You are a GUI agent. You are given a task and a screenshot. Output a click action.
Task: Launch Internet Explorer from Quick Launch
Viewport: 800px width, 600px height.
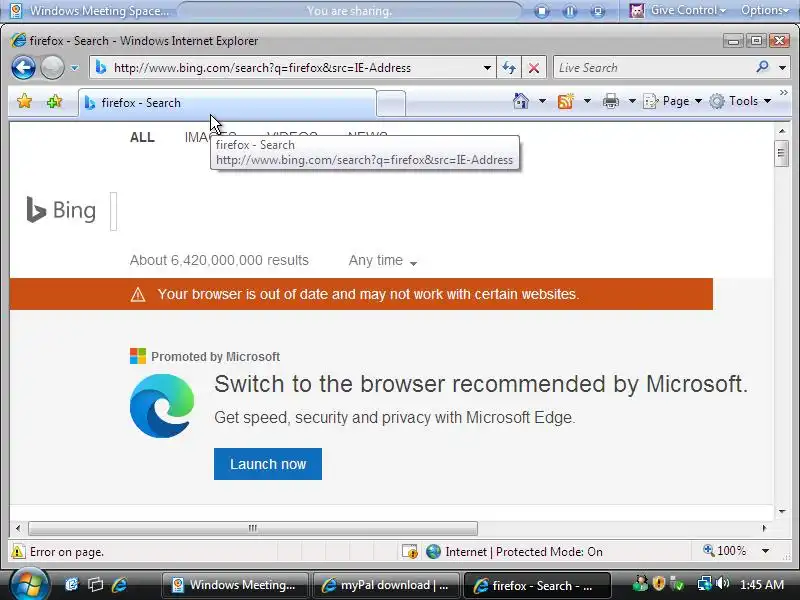pyautogui.click(x=119, y=584)
